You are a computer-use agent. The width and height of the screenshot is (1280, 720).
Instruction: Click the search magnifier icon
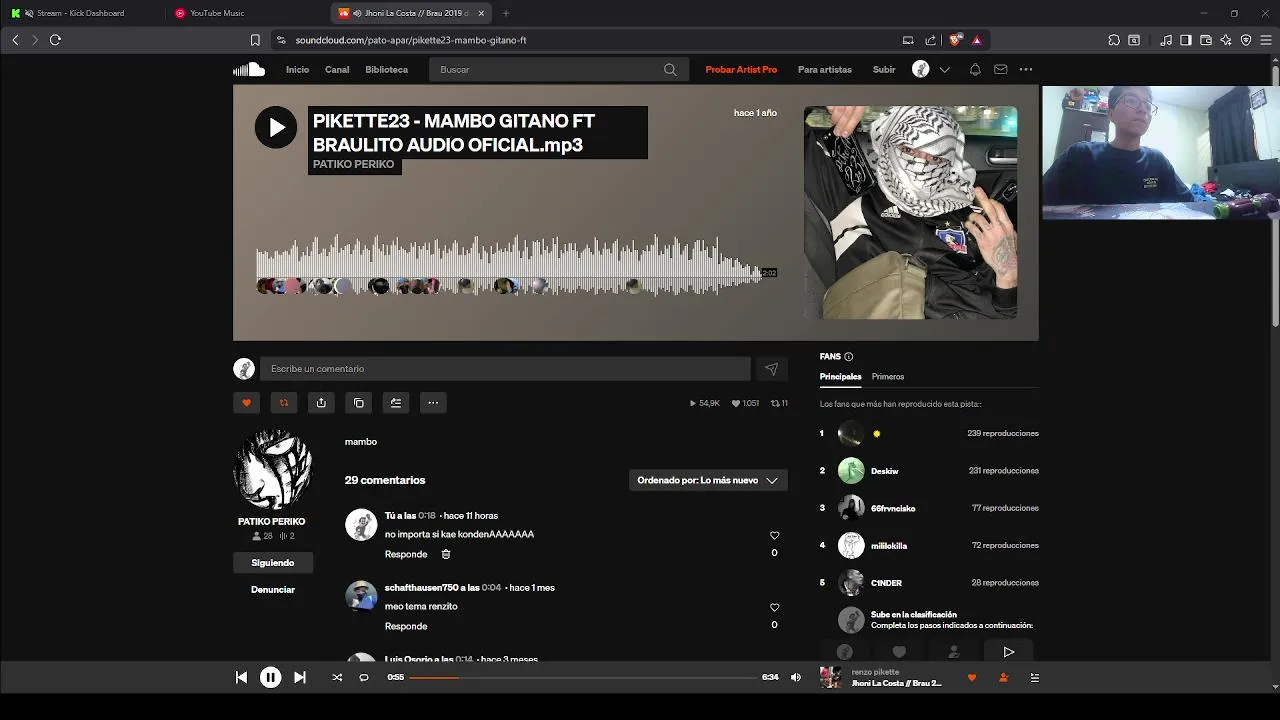(670, 70)
